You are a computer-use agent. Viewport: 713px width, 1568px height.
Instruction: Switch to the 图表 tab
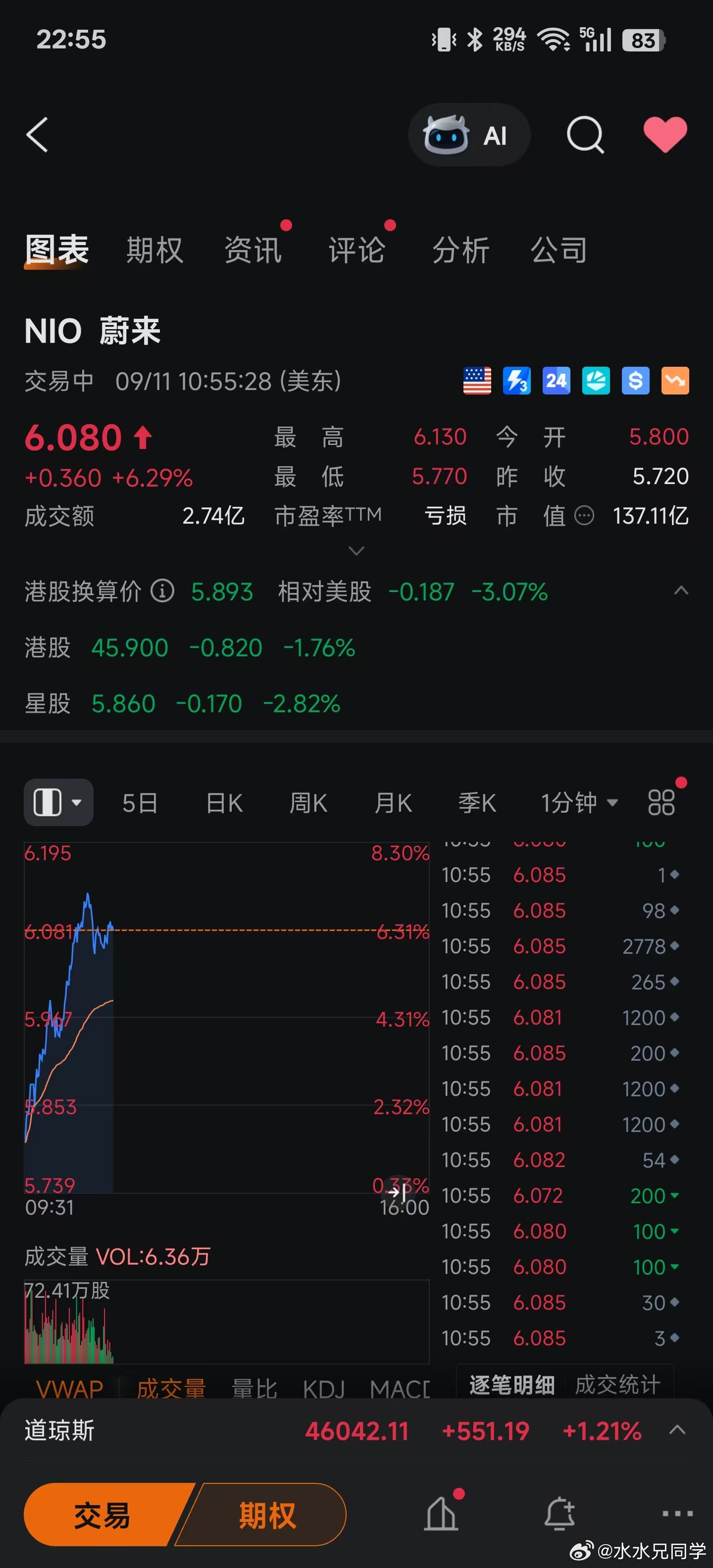coord(56,250)
